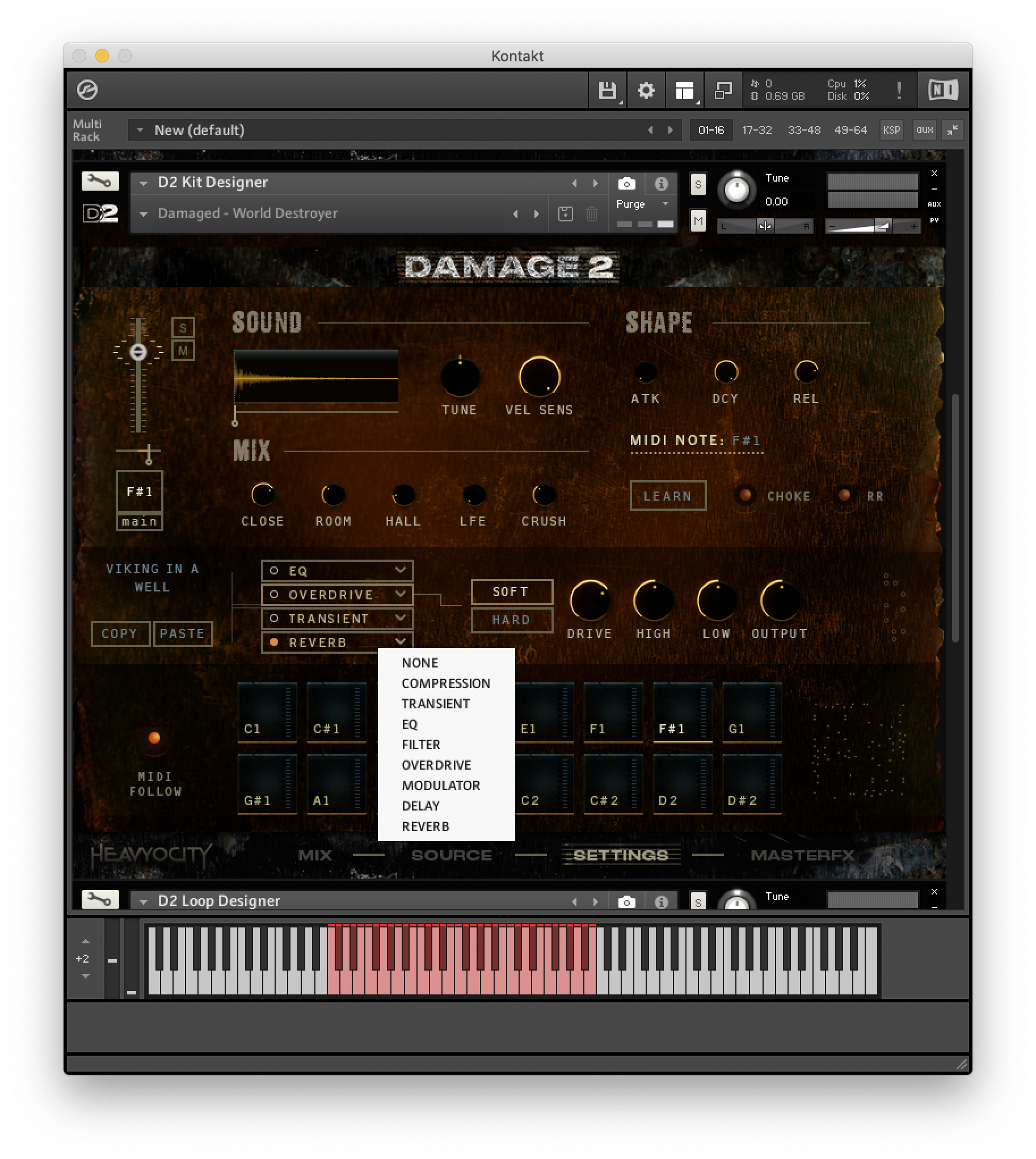Open the OVERDRIVE slot dropdown arrow

click(x=401, y=594)
